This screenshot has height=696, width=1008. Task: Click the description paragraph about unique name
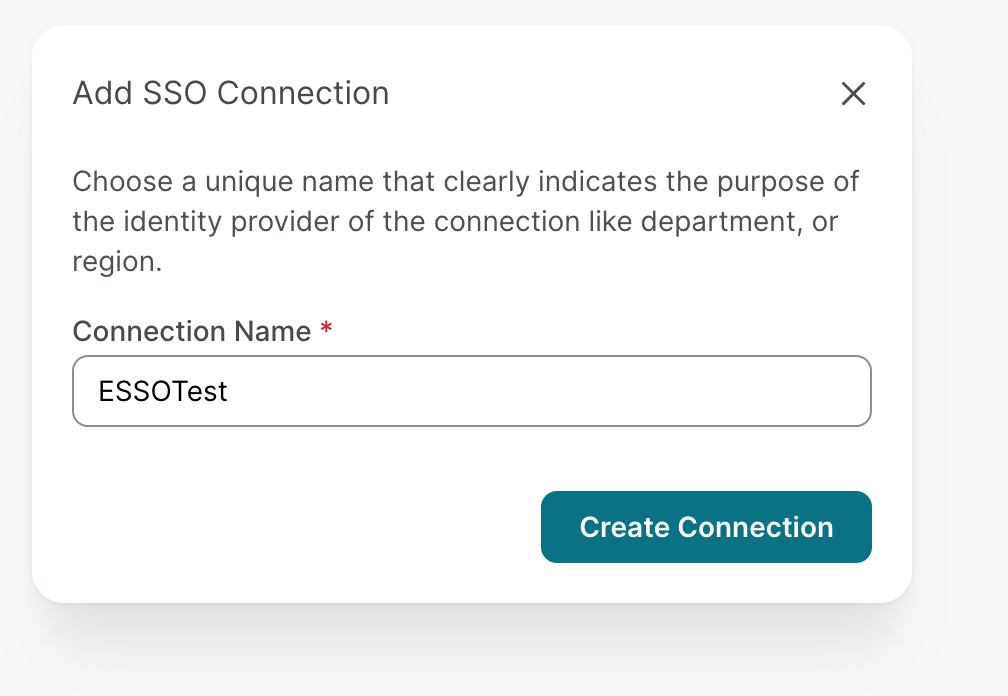(465, 222)
